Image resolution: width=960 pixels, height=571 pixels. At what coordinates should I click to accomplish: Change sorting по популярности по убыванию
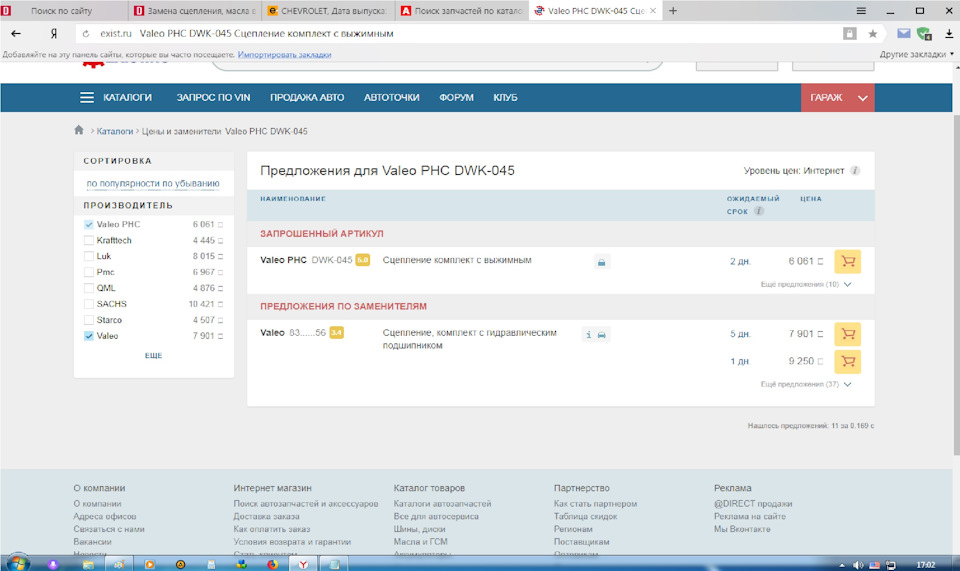click(153, 184)
